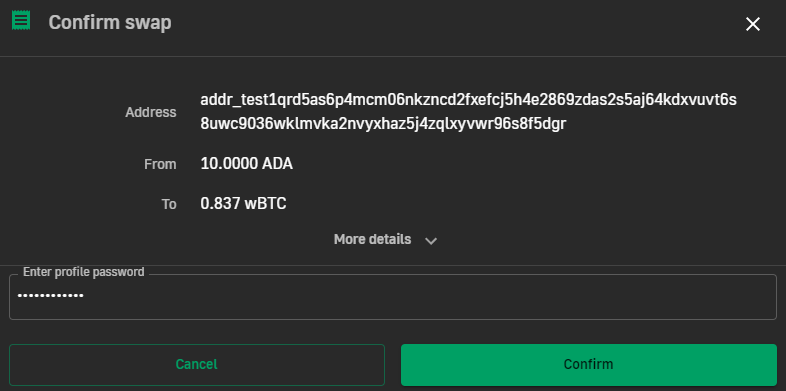The height and width of the screenshot is (391, 786).
Task: Open the More details text link
Action: pyautogui.click(x=372, y=239)
